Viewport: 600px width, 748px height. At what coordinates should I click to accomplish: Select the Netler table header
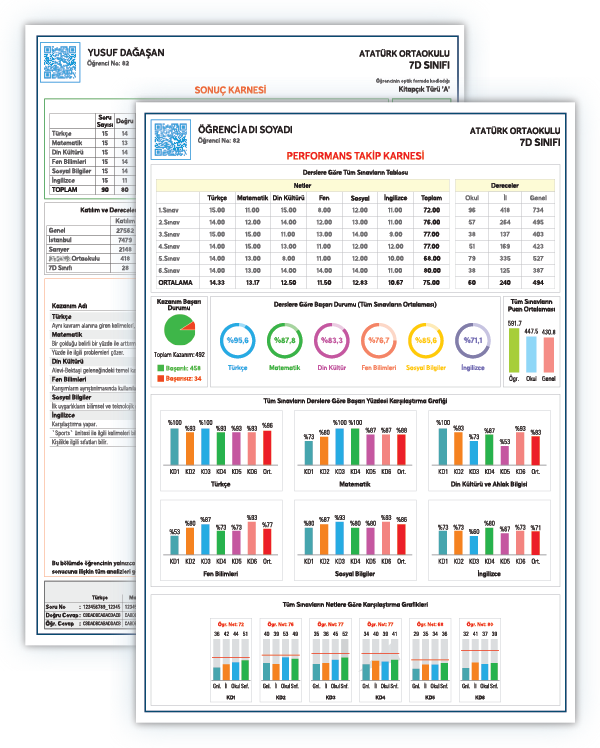coord(302,185)
